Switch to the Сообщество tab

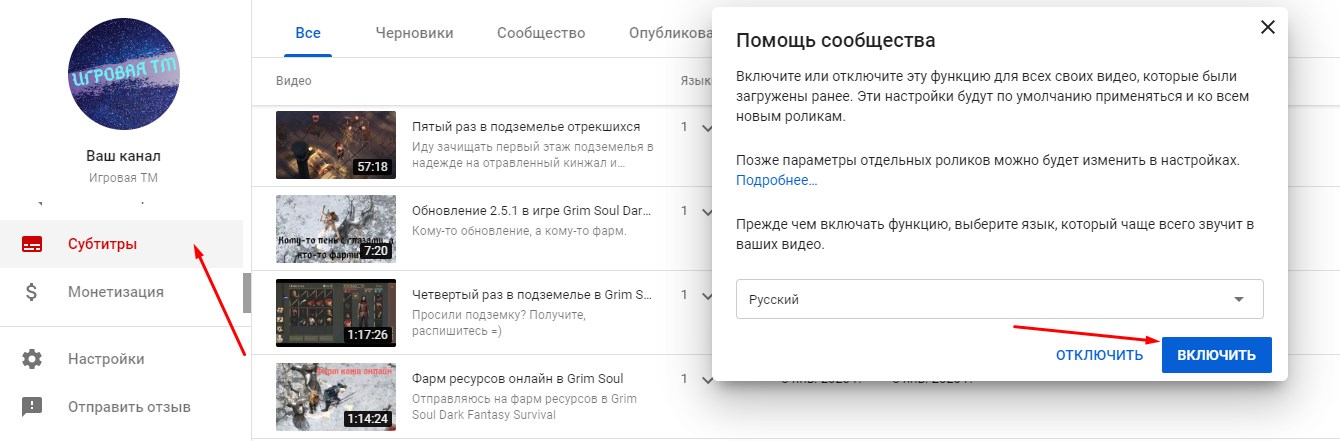(x=541, y=33)
